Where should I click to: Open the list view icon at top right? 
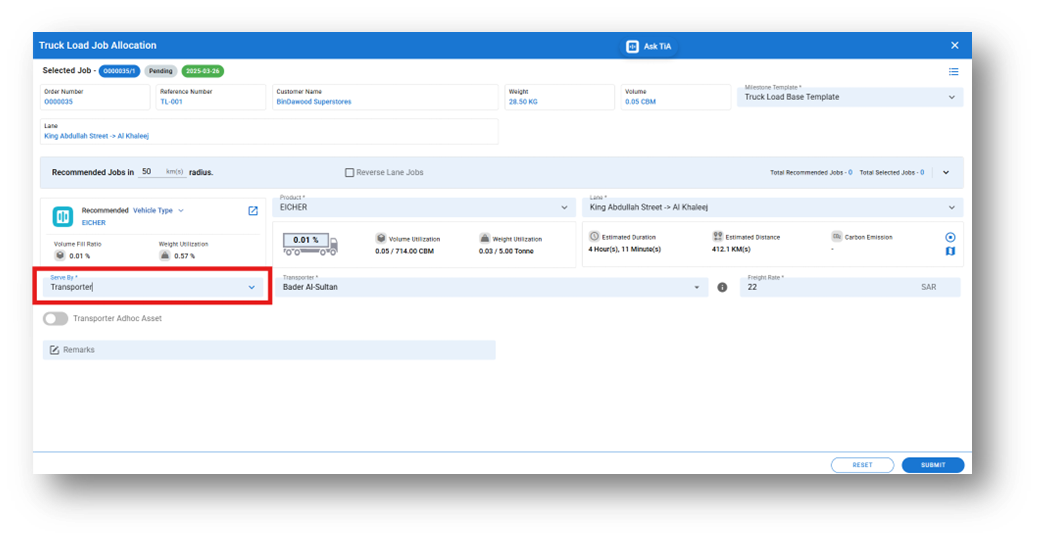click(953, 71)
